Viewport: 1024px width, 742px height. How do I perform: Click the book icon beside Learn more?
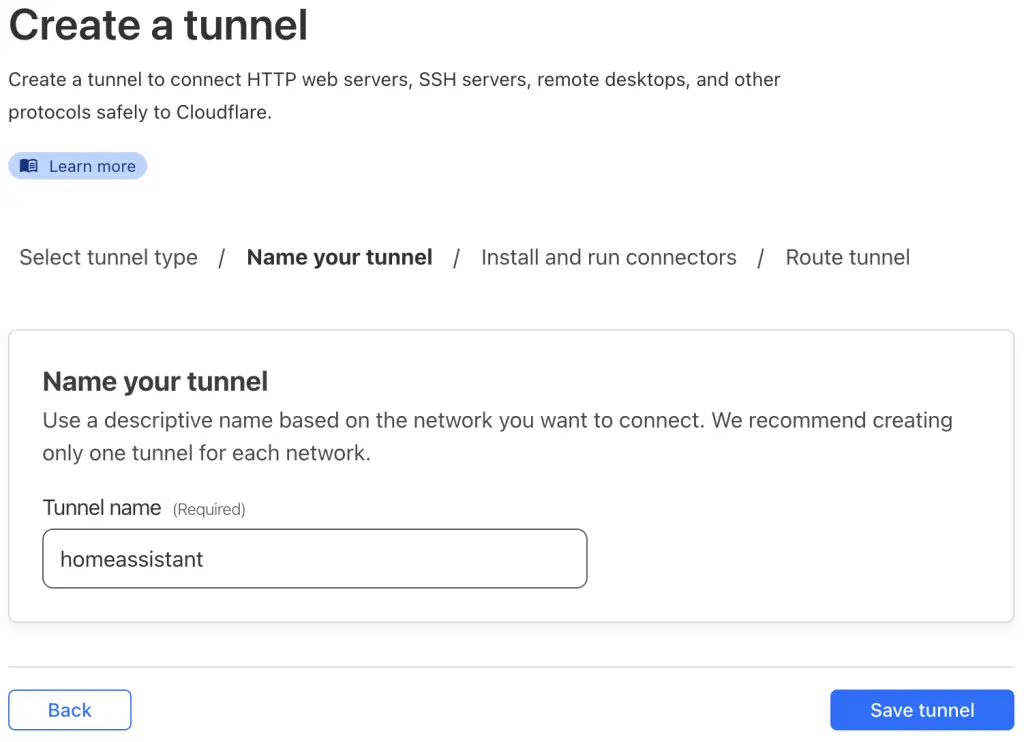coord(29,166)
